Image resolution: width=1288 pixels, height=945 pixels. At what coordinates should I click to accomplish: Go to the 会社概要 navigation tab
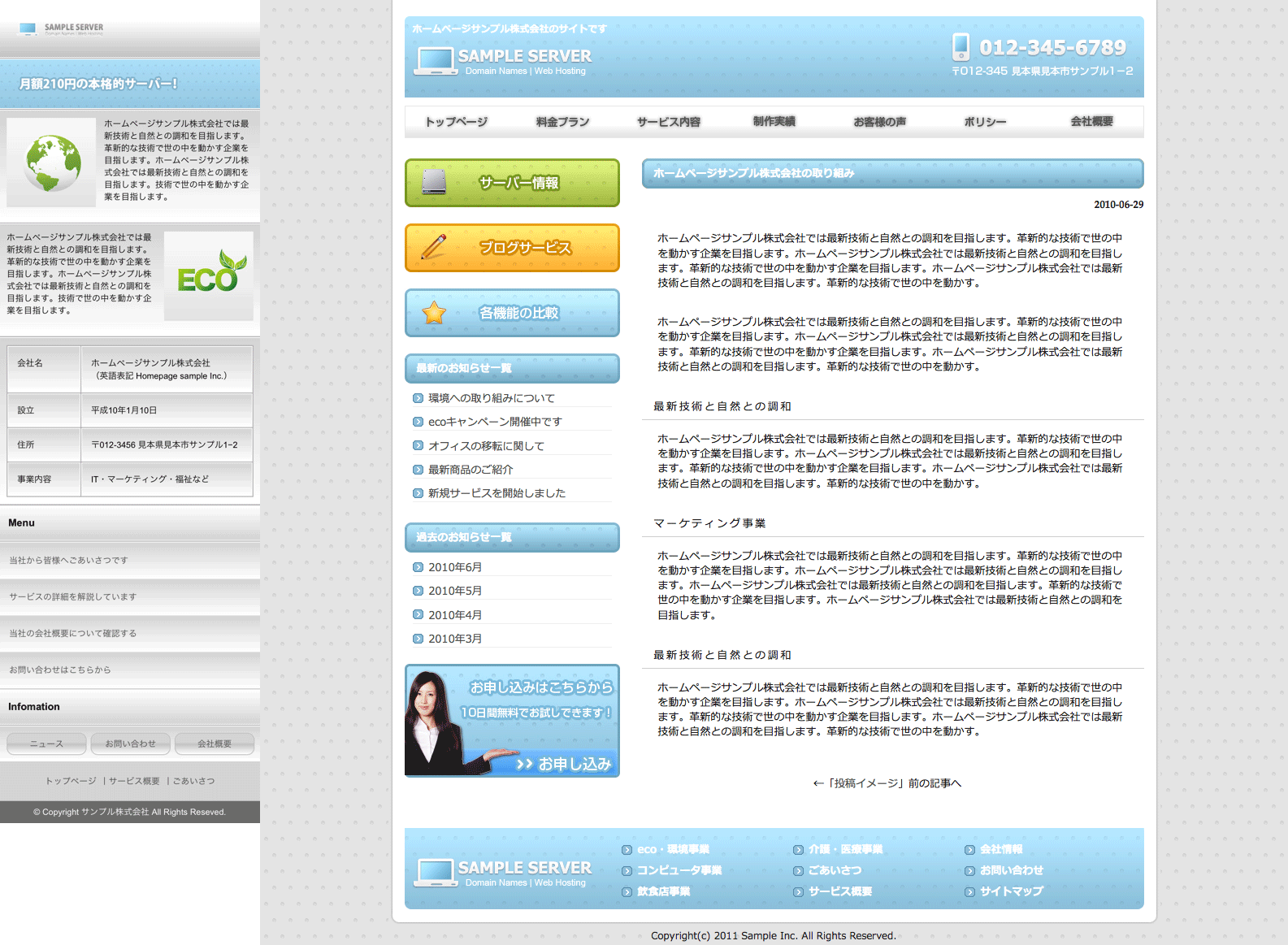pyautogui.click(x=1091, y=122)
